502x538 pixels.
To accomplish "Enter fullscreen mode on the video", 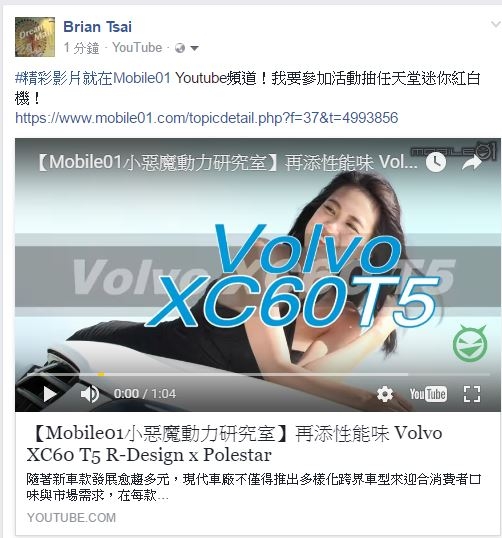I will [472, 394].
